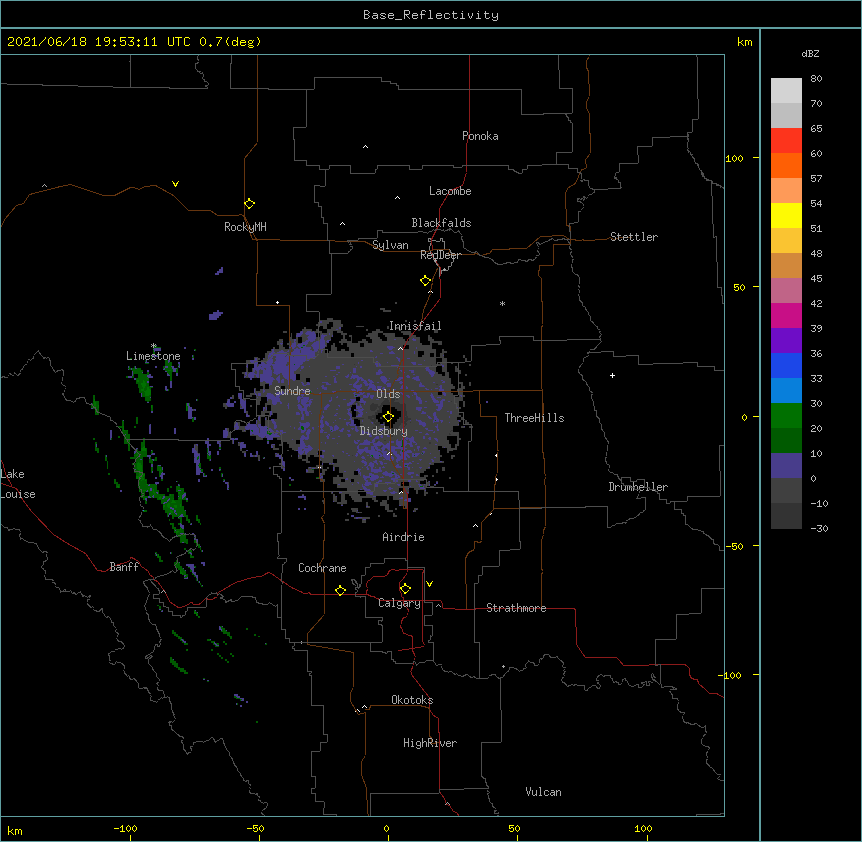The image size is (862, 842).
Task: Click the Vulcan label
Action: point(543,792)
